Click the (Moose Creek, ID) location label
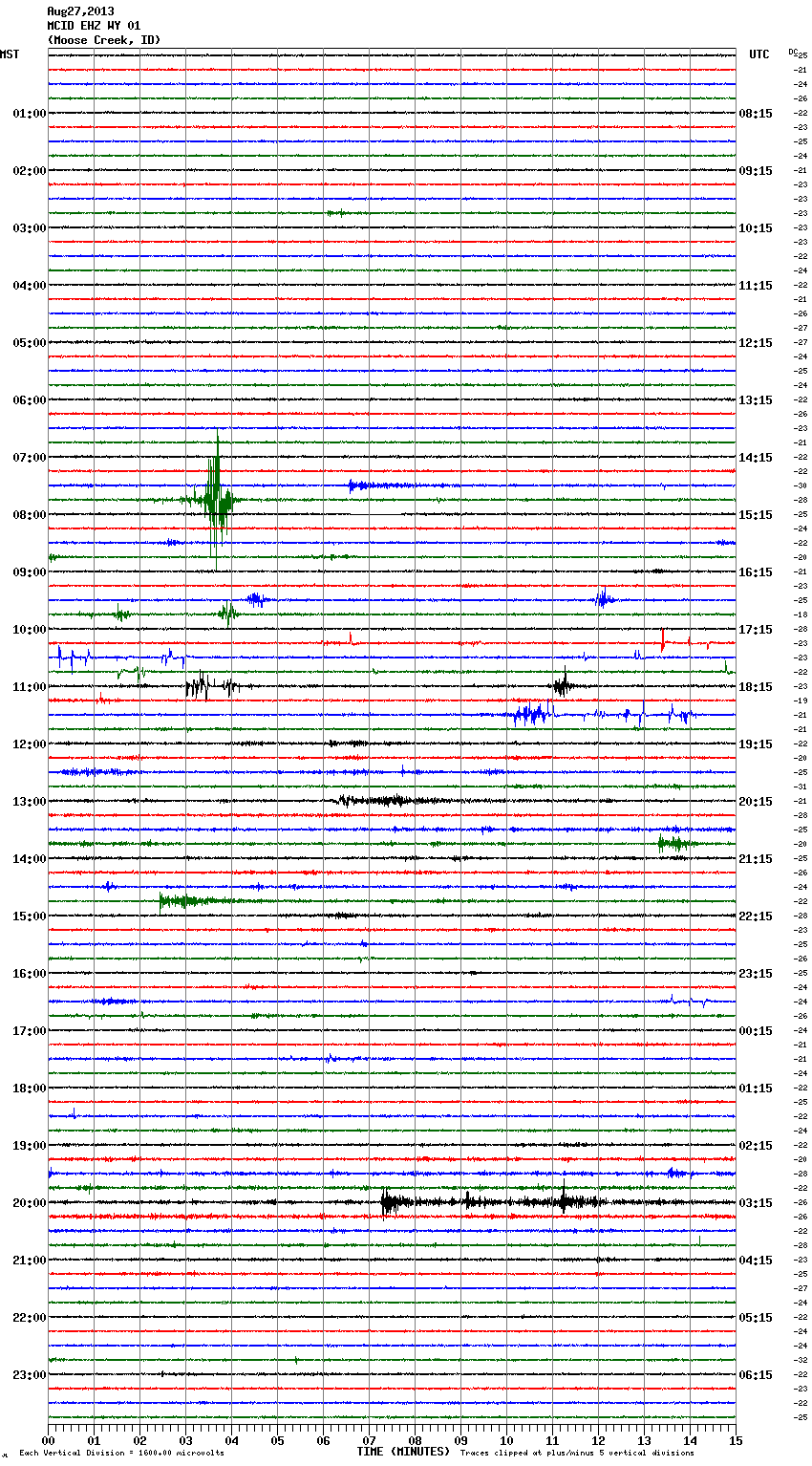The height and width of the screenshot is (1466, 812). tap(104, 40)
